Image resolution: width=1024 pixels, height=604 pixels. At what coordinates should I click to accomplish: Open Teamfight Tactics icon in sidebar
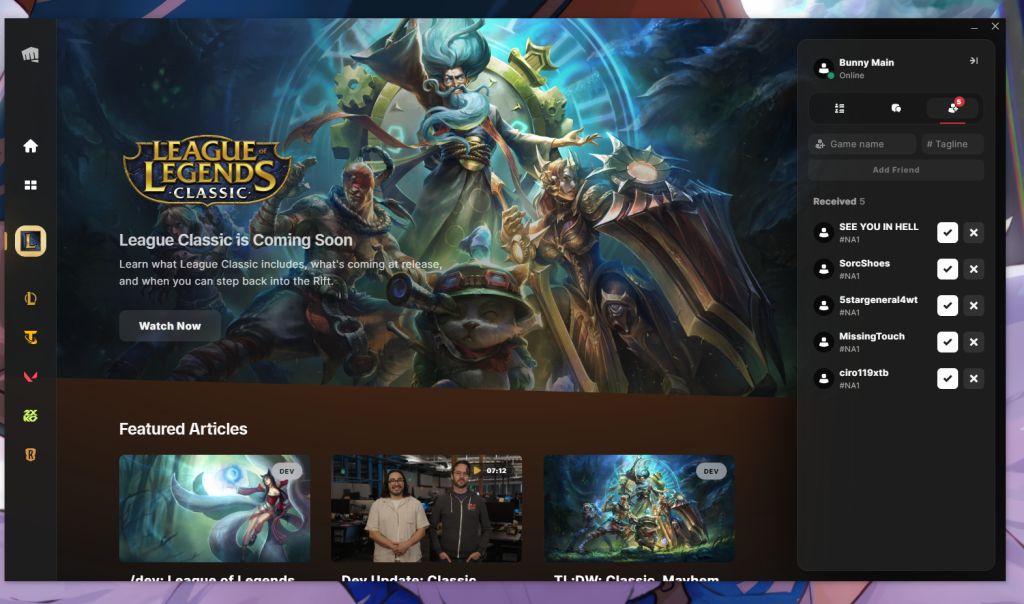tap(30, 338)
